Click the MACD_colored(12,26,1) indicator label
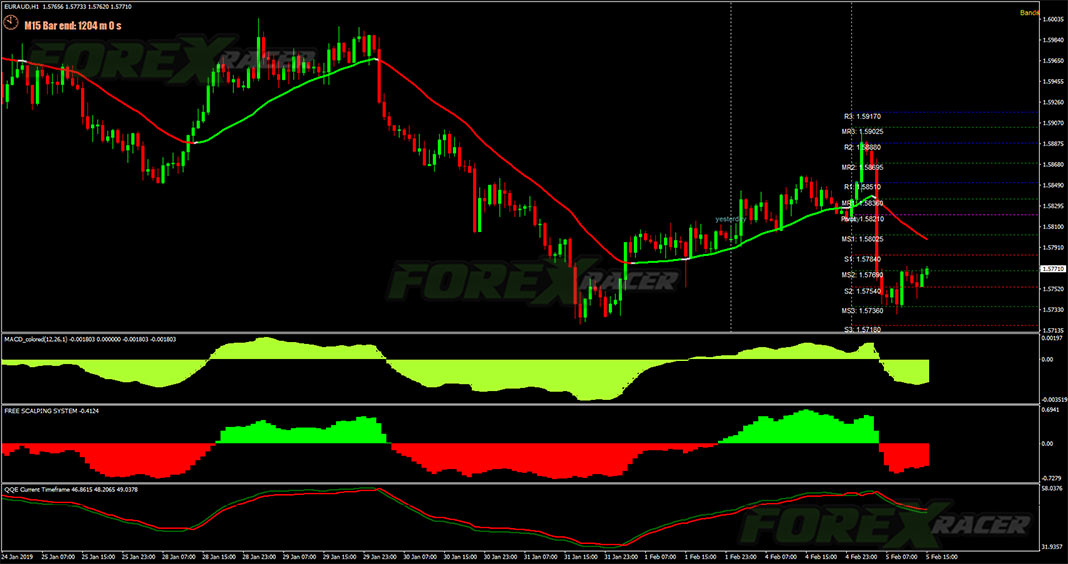The image size is (1068, 564). pyautogui.click(x=90, y=339)
